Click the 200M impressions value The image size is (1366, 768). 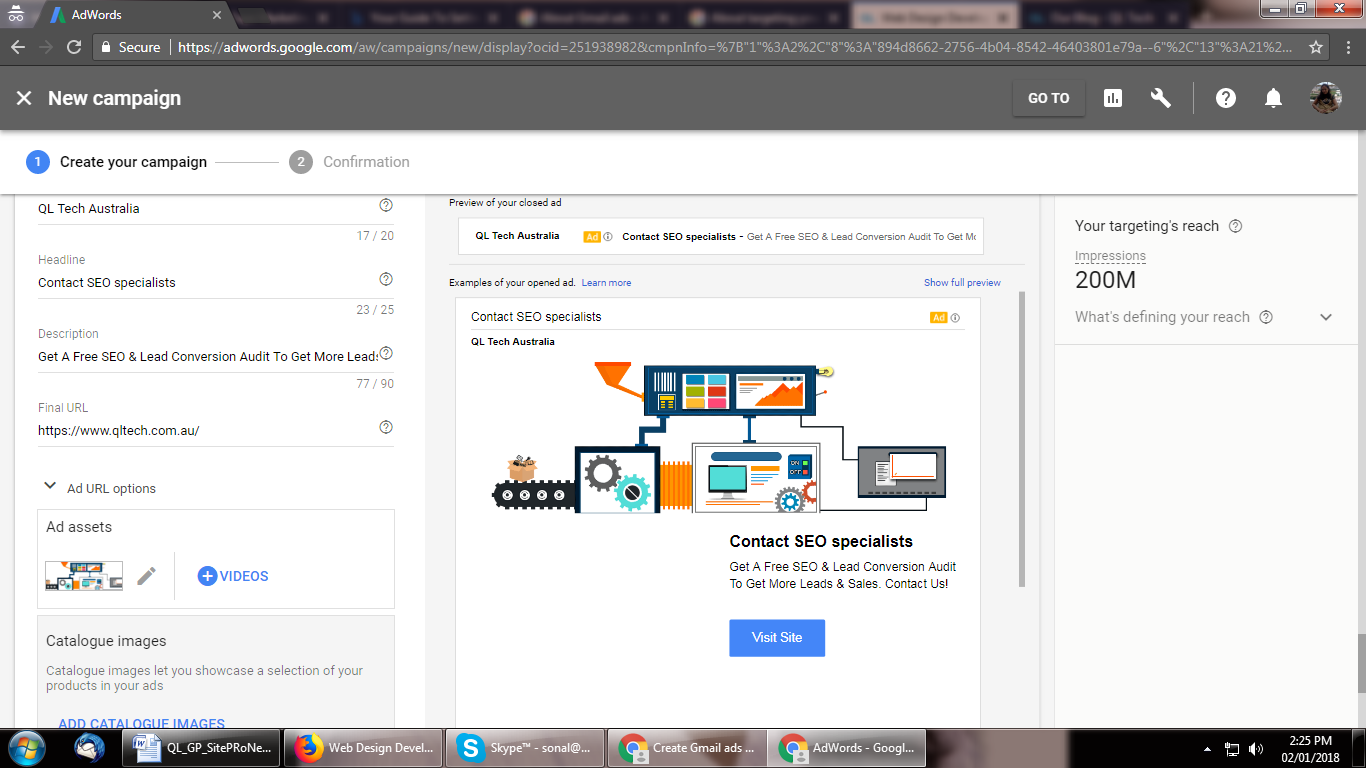[x=1105, y=280]
